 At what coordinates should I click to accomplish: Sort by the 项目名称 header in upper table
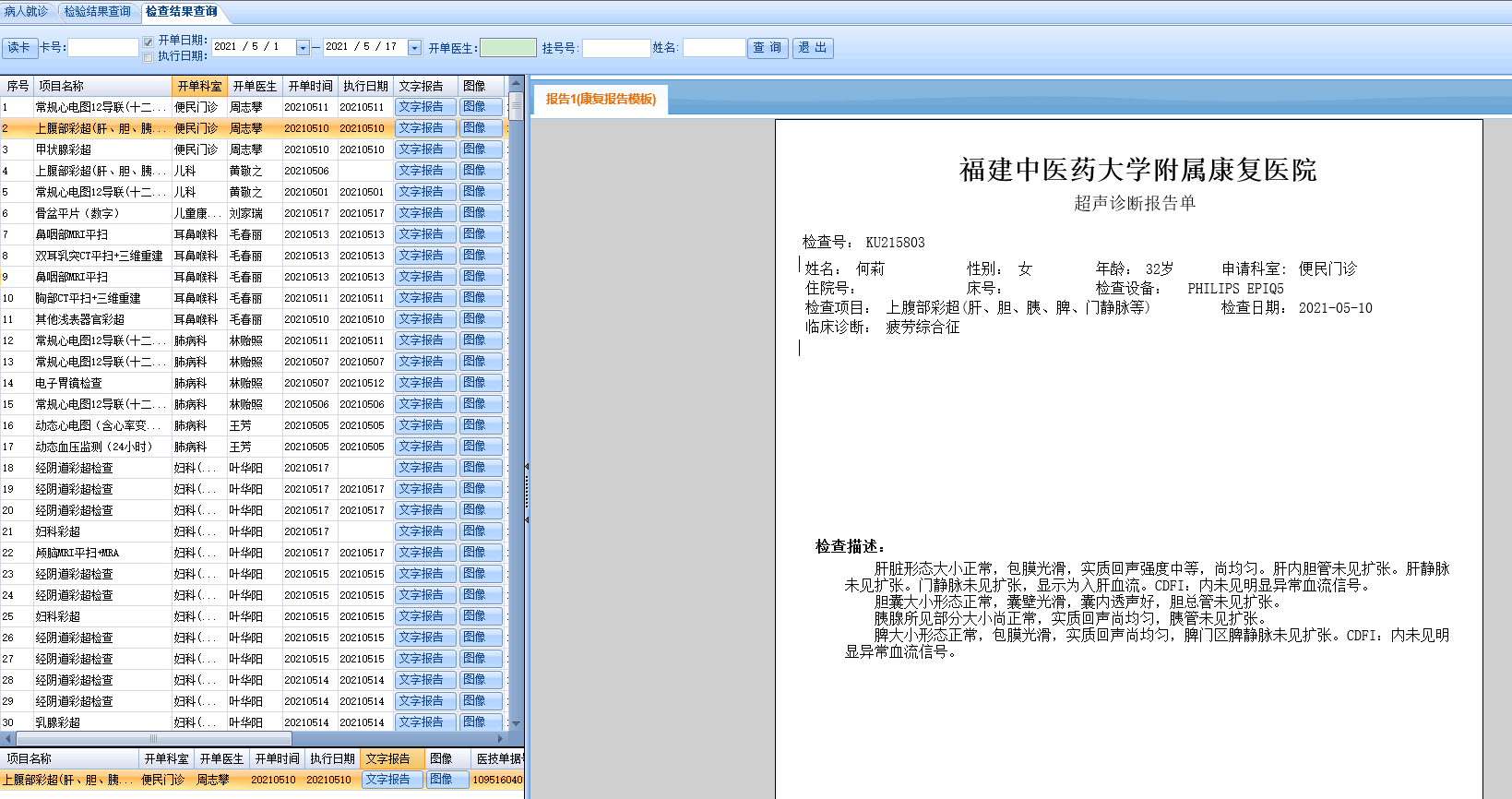coord(102,86)
